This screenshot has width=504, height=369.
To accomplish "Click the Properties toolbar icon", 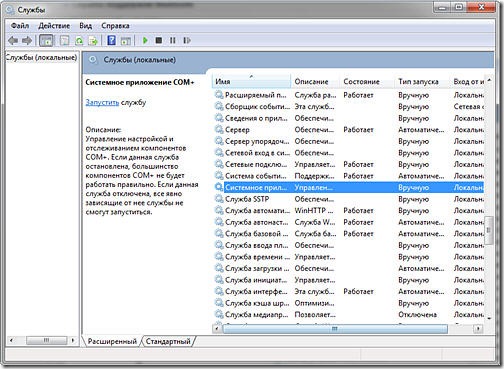I will click(x=64, y=41).
